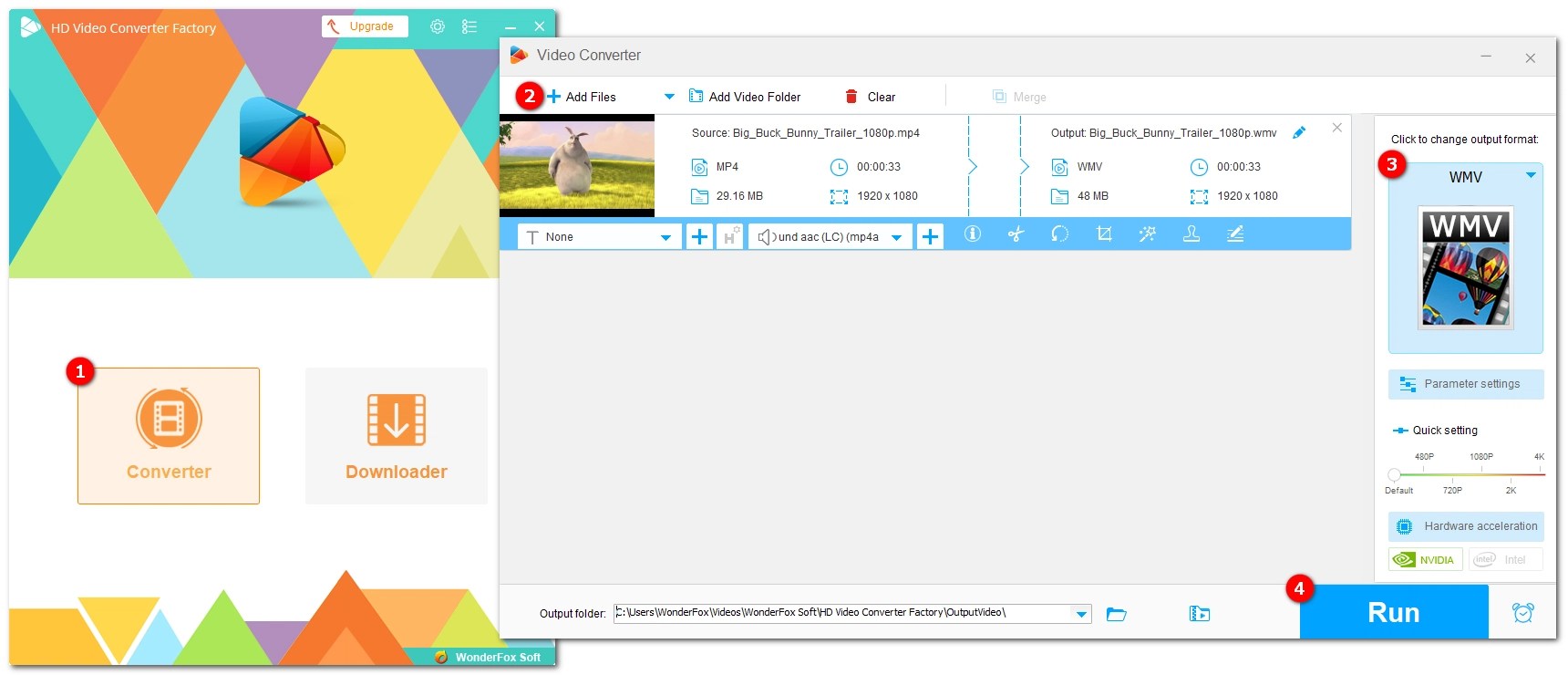Open the Effects magic wand tool
This screenshot has width=1568, height=675.
[1148, 234]
